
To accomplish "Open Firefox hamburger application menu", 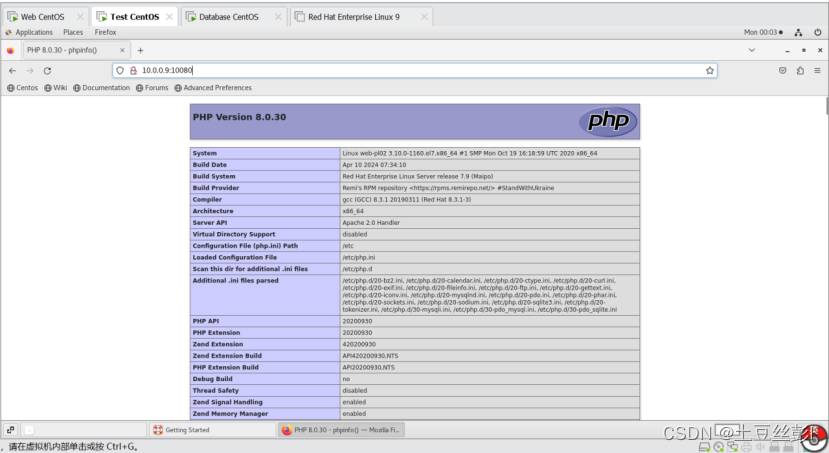I will [817, 70].
